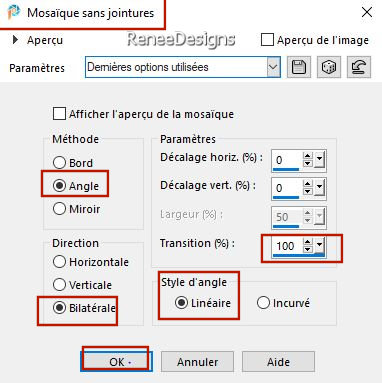382x383 pixels.
Task: Increase Transition value with up arrow
Action: pos(308,242)
